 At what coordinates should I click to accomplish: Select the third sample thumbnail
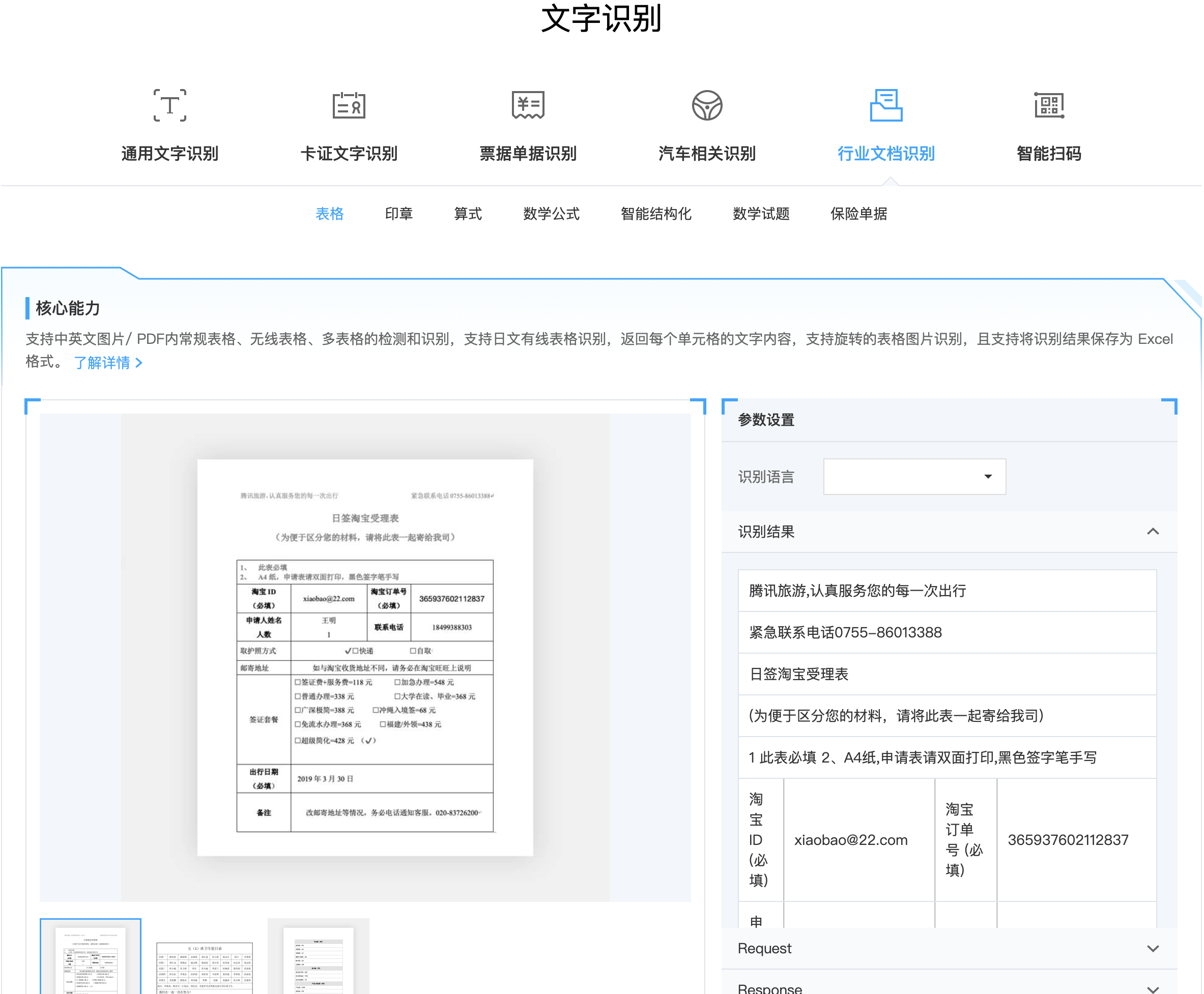pyautogui.click(x=319, y=956)
